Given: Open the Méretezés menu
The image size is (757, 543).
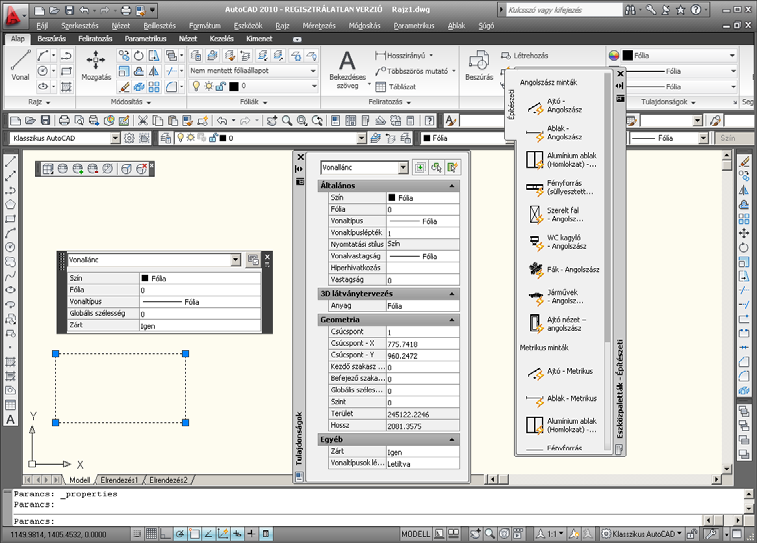Looking at the screenshot, I should point(319,26).
